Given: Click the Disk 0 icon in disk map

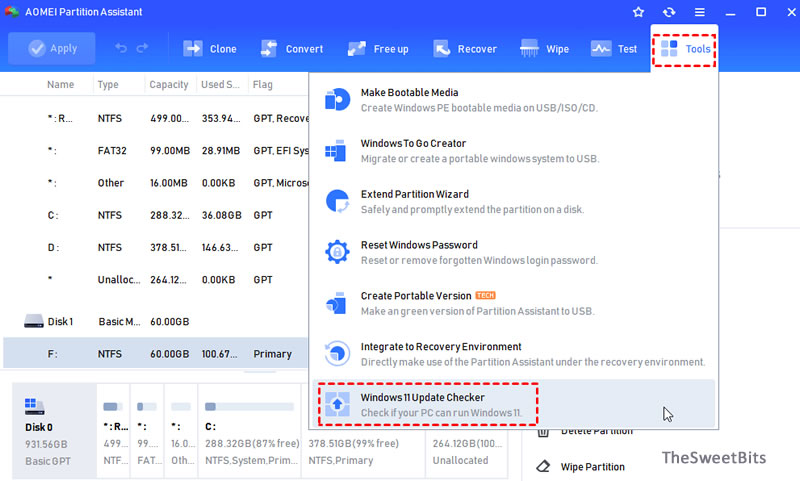Looking at the screenshot, I should 34,406.
